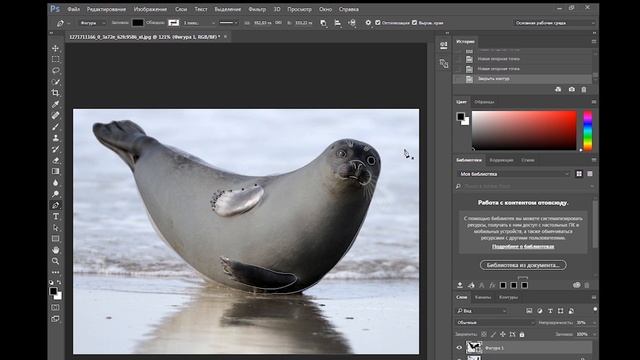Open the workspace switcher dropdown
The height and width of the screenshot is (360, 640).
pyautogui.click(x=554, y=23)
